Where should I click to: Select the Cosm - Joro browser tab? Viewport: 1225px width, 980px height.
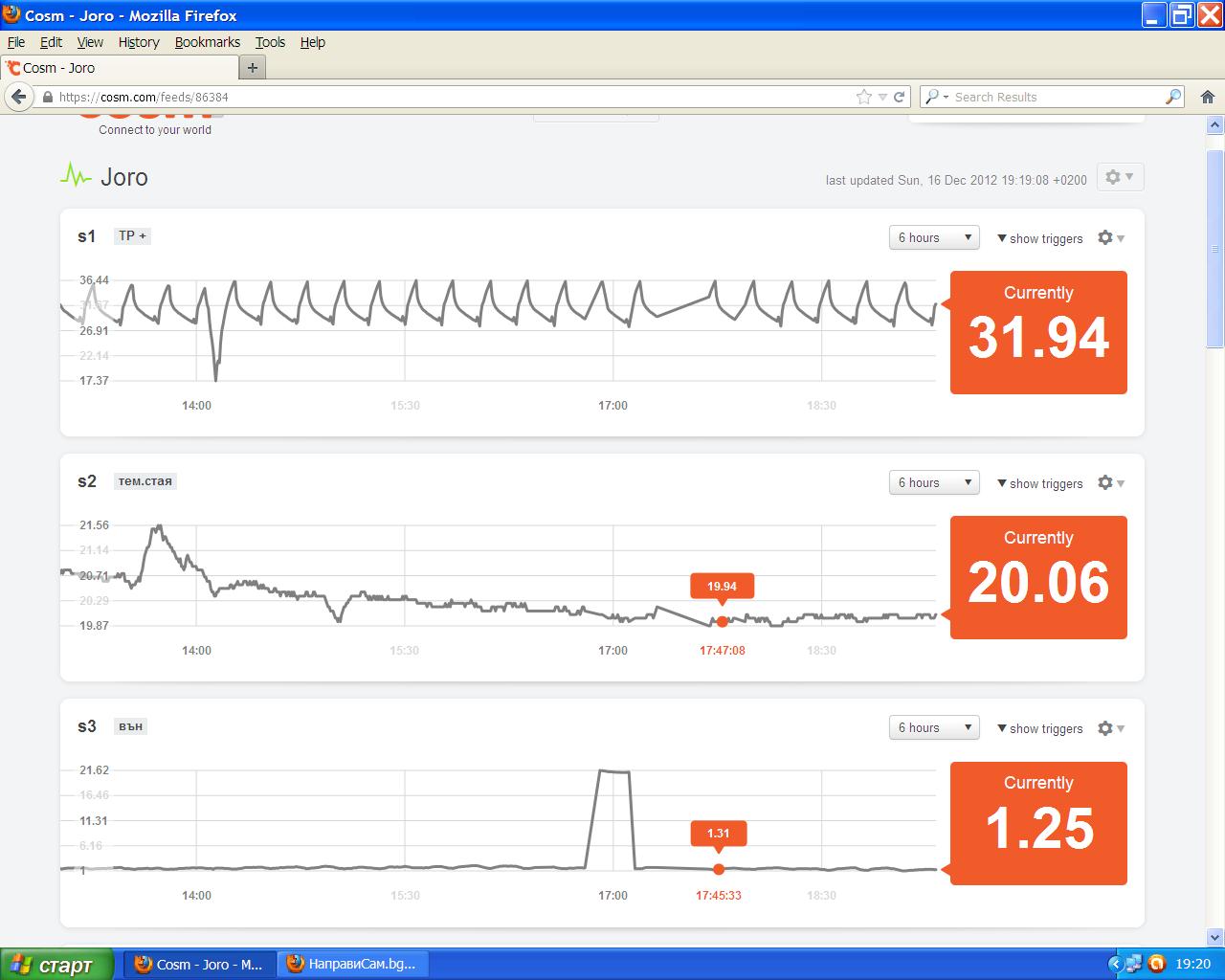click(119, 68)
